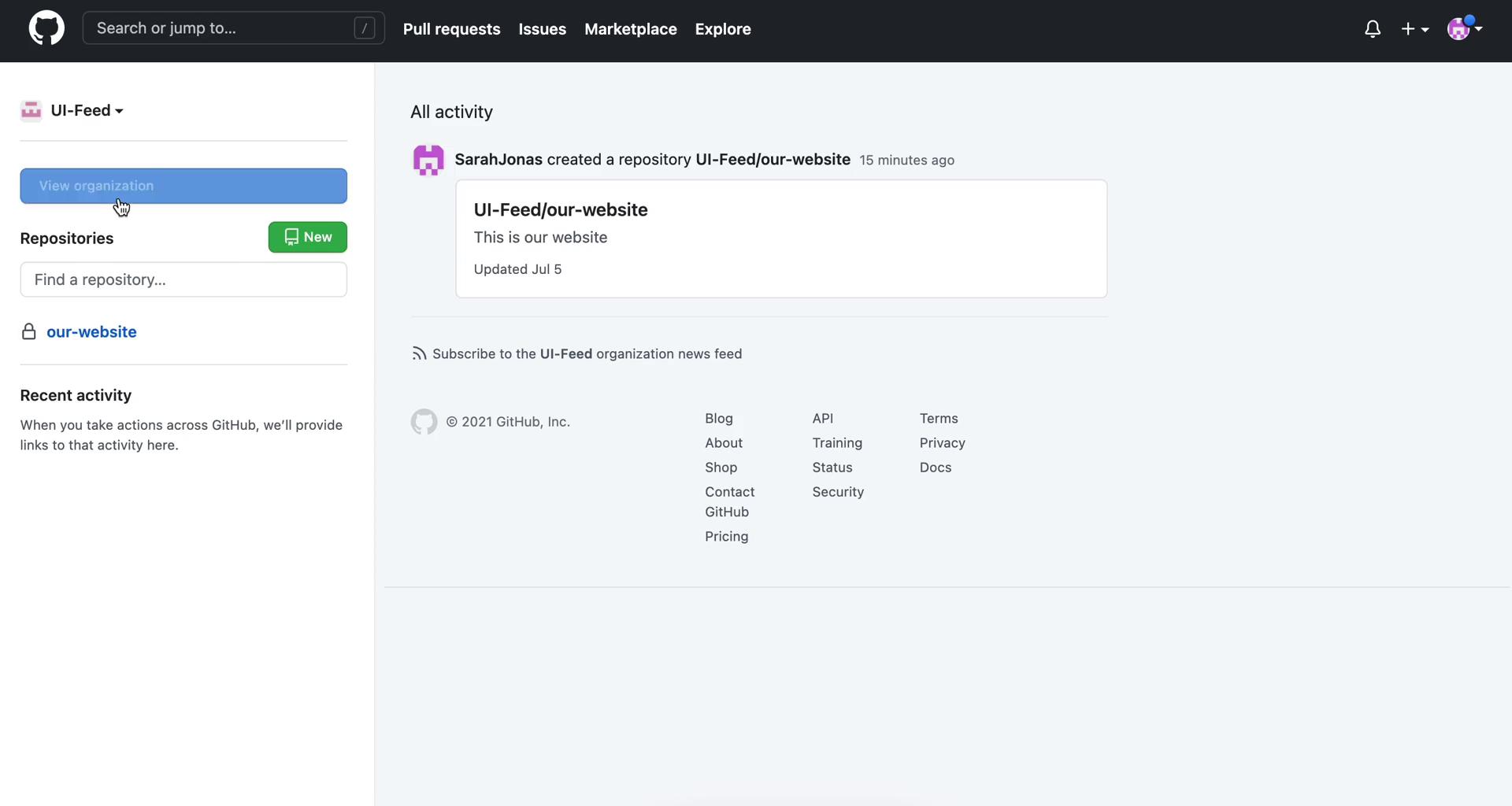
Task: Open SarahJonas profile link
Action: coord(498,160)
